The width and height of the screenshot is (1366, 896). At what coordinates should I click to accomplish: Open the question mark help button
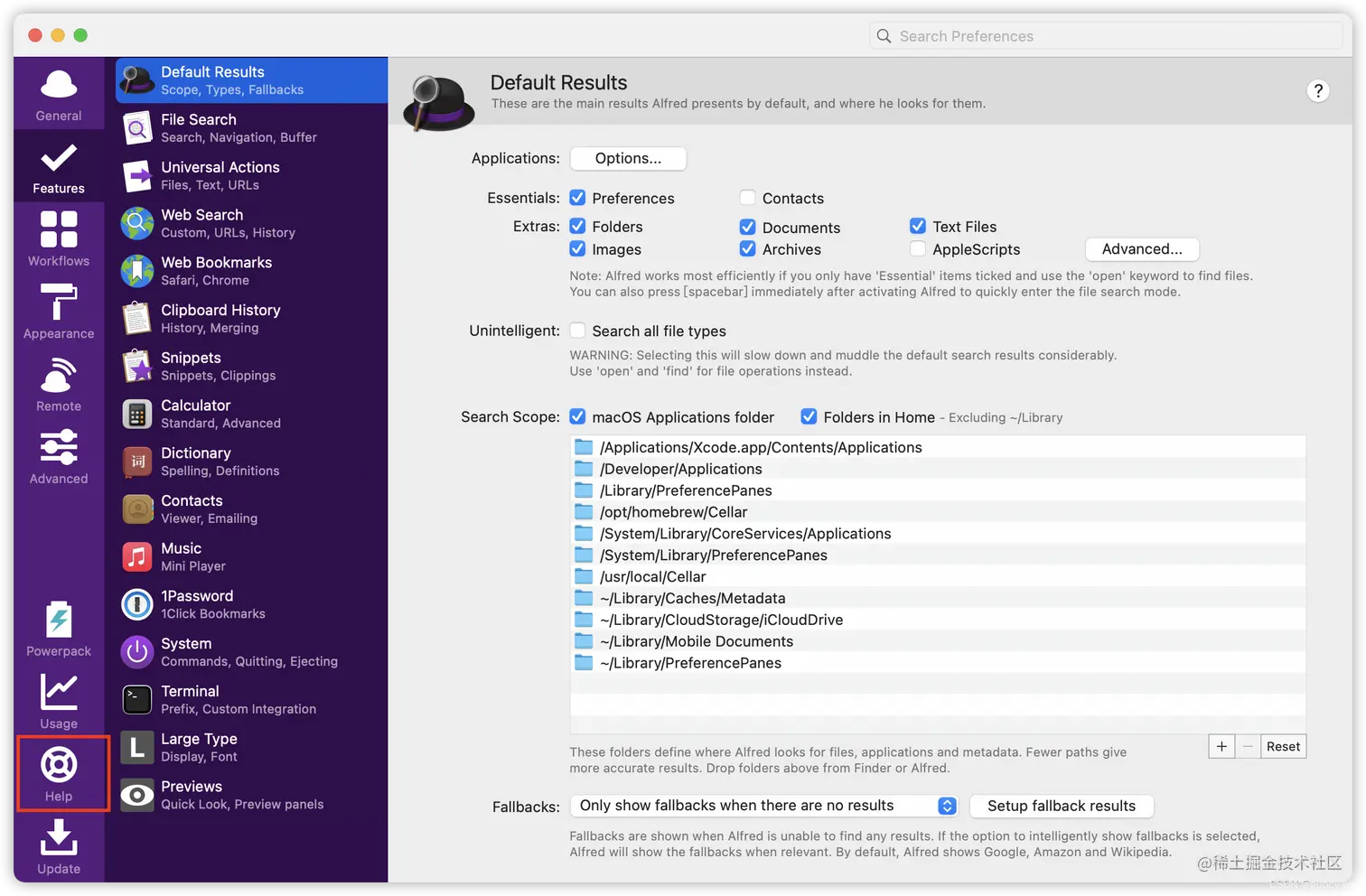1318,90
